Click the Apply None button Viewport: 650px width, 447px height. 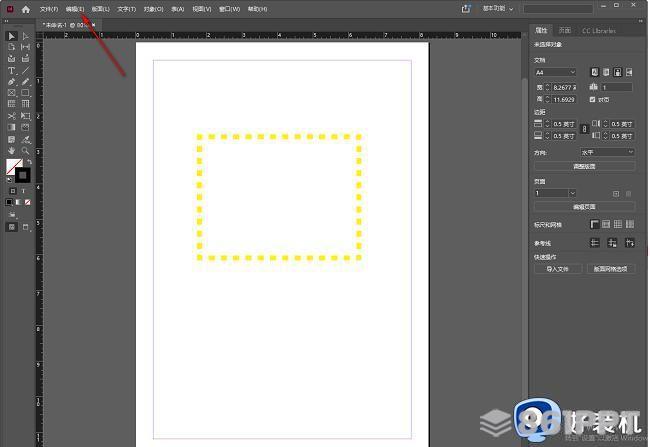coord(27,202)
